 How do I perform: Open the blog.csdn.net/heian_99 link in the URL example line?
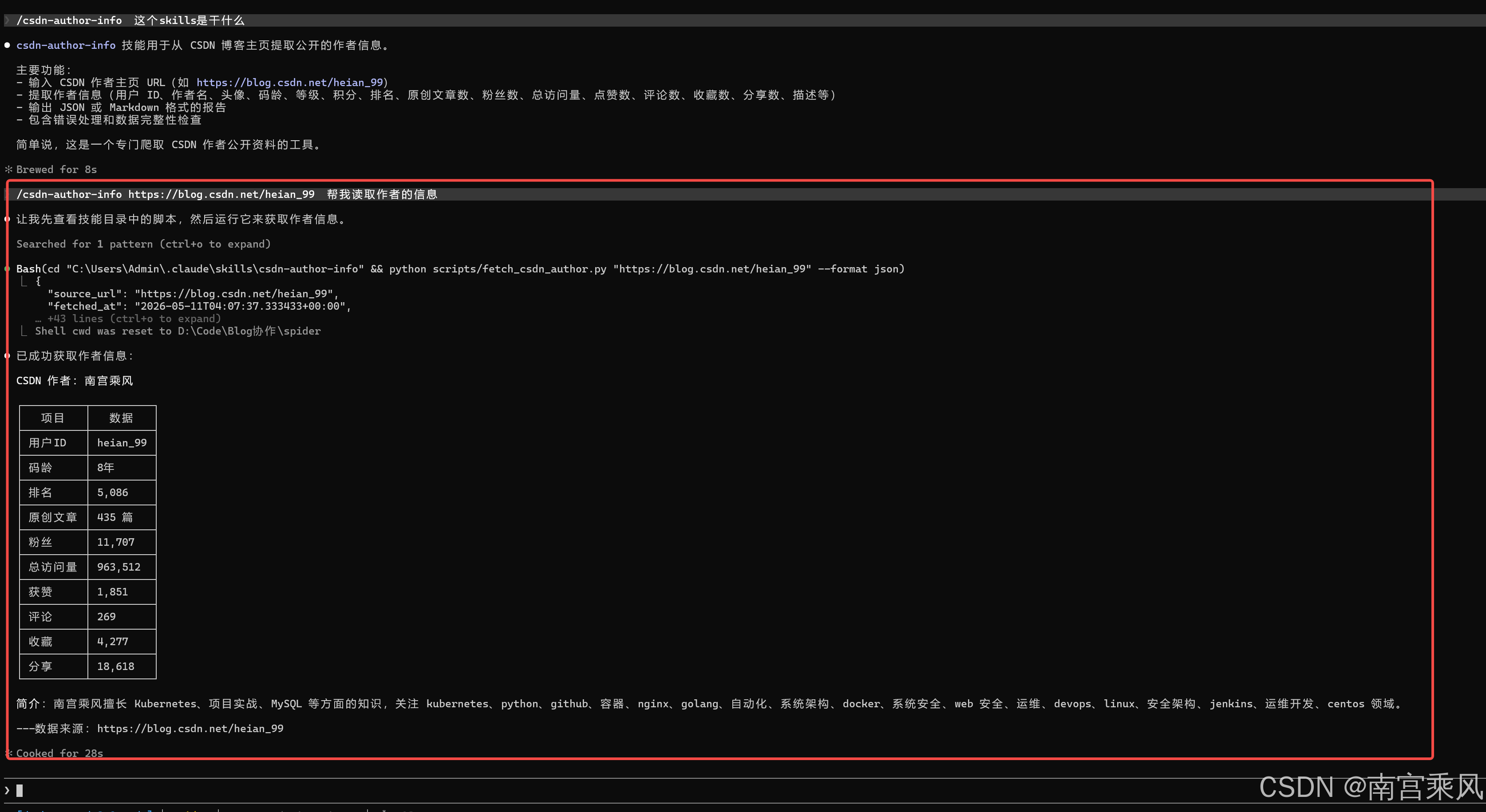point(289,83)
